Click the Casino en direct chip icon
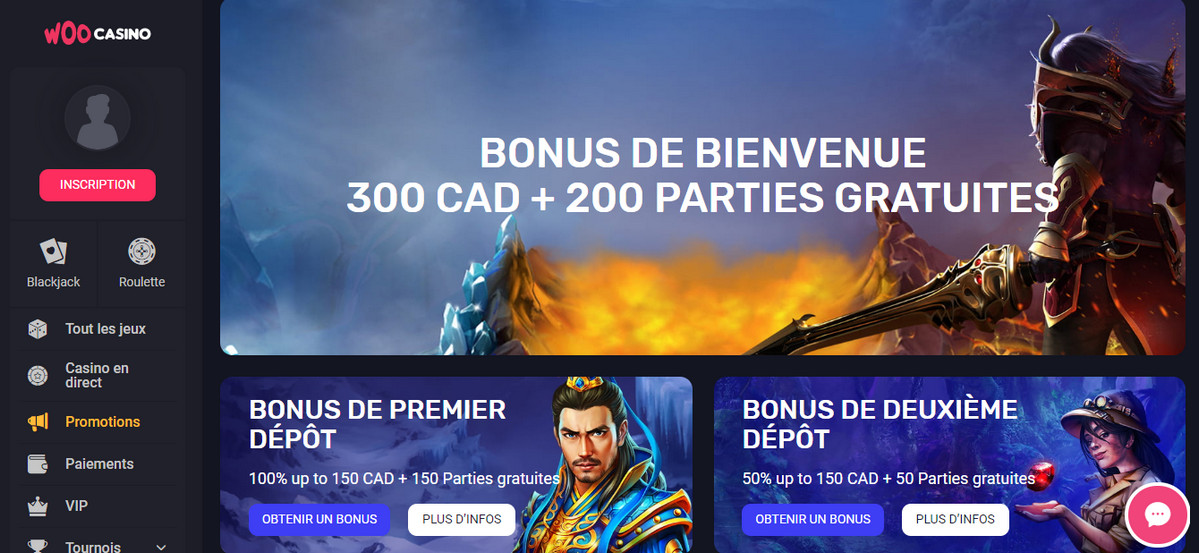Image resolution: width=1199 pixels, height=553 pixels. pyautogui.click(x=37, y=376)
